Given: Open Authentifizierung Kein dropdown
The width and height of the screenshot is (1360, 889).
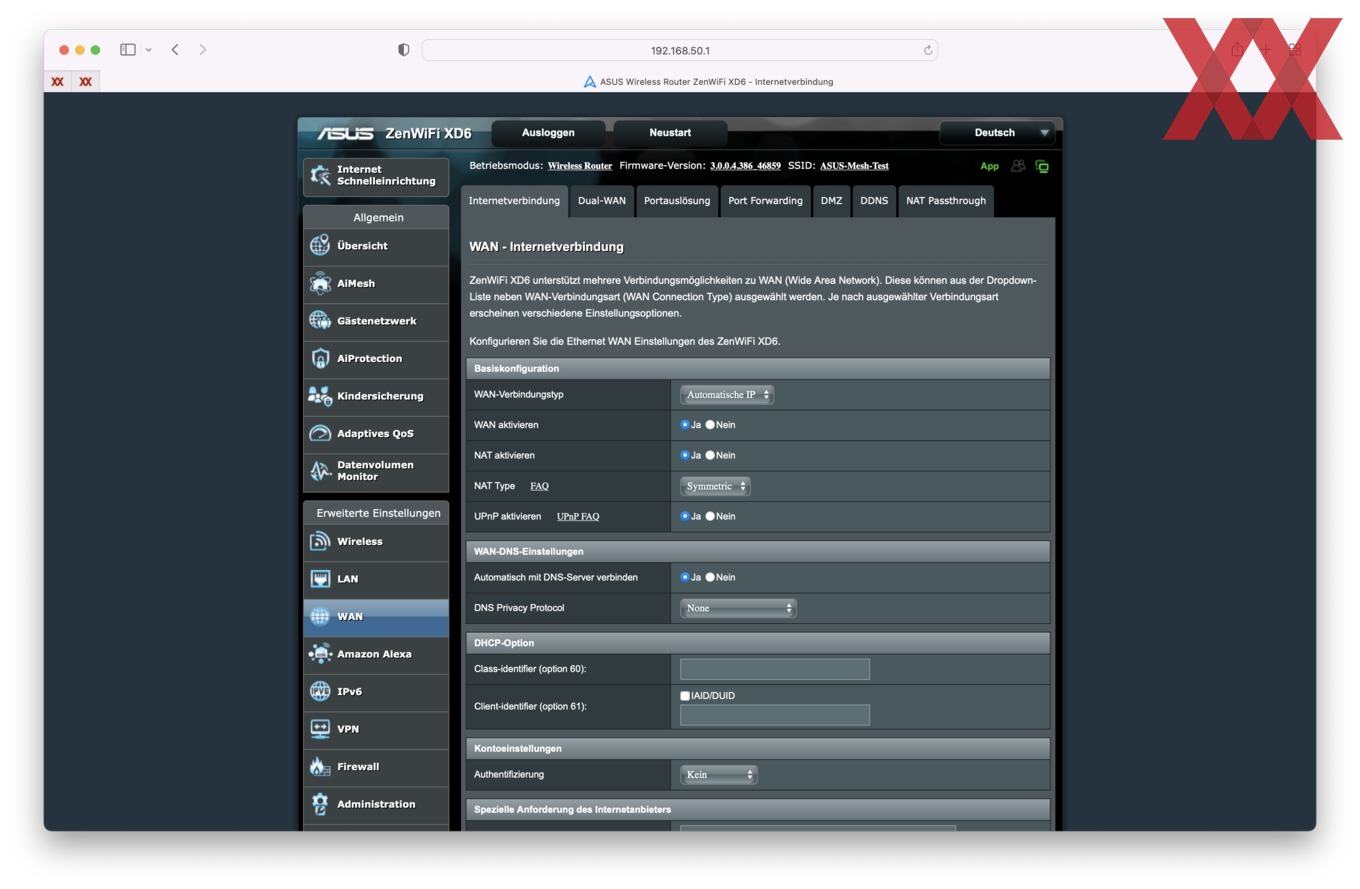Looking at the screenshot, I should (x=718, y=775).
